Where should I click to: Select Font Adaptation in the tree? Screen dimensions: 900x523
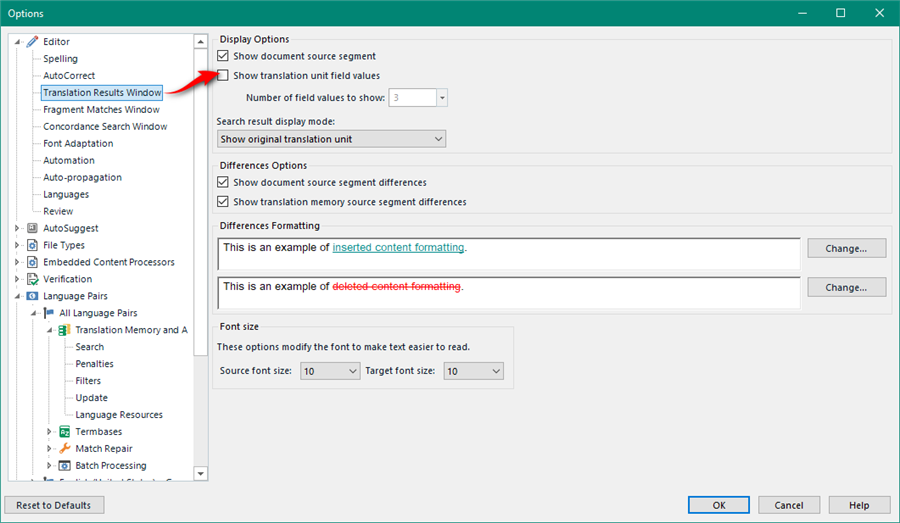click(78, 143)
